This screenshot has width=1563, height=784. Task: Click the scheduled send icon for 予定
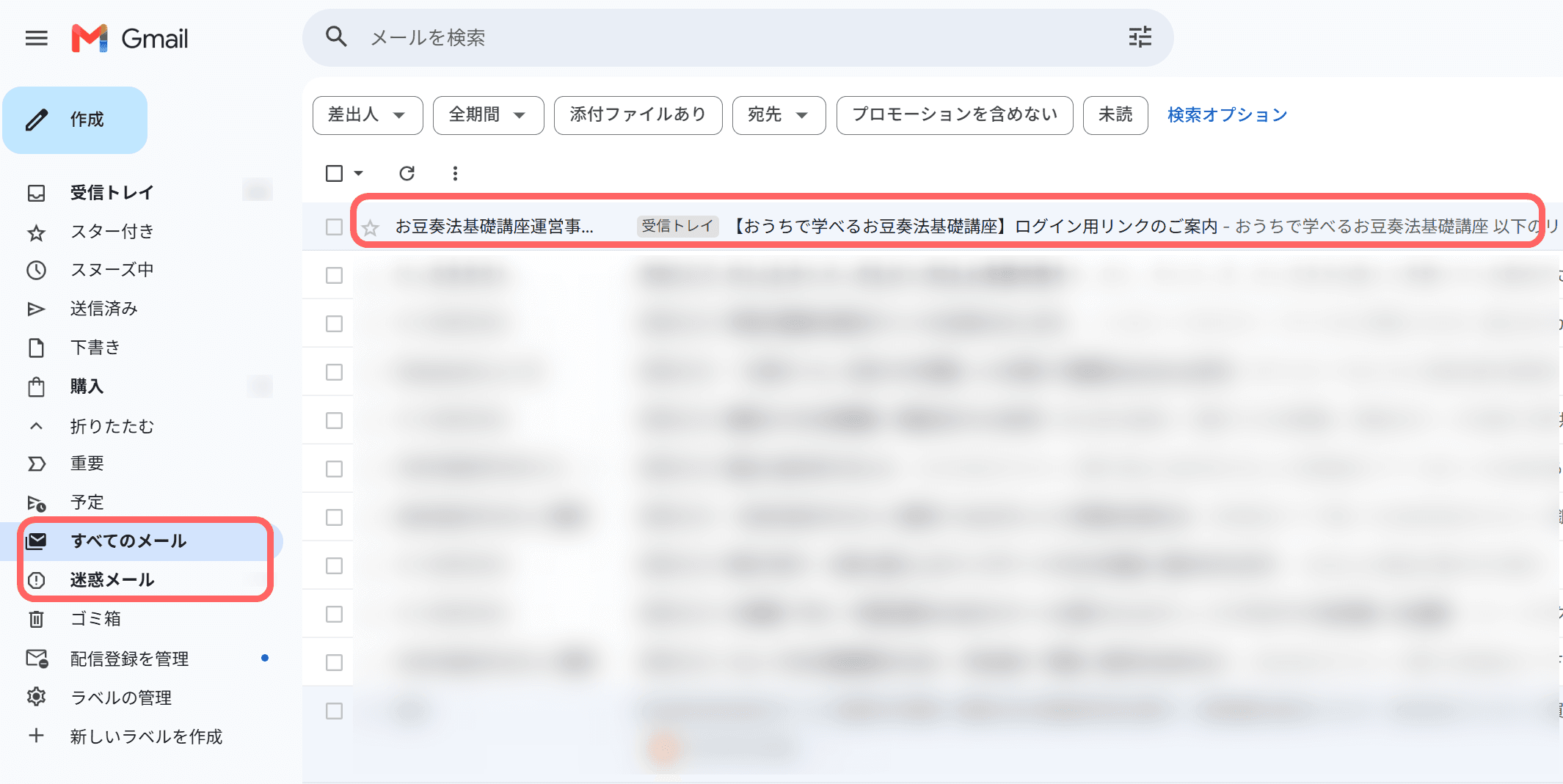[36, 503]
